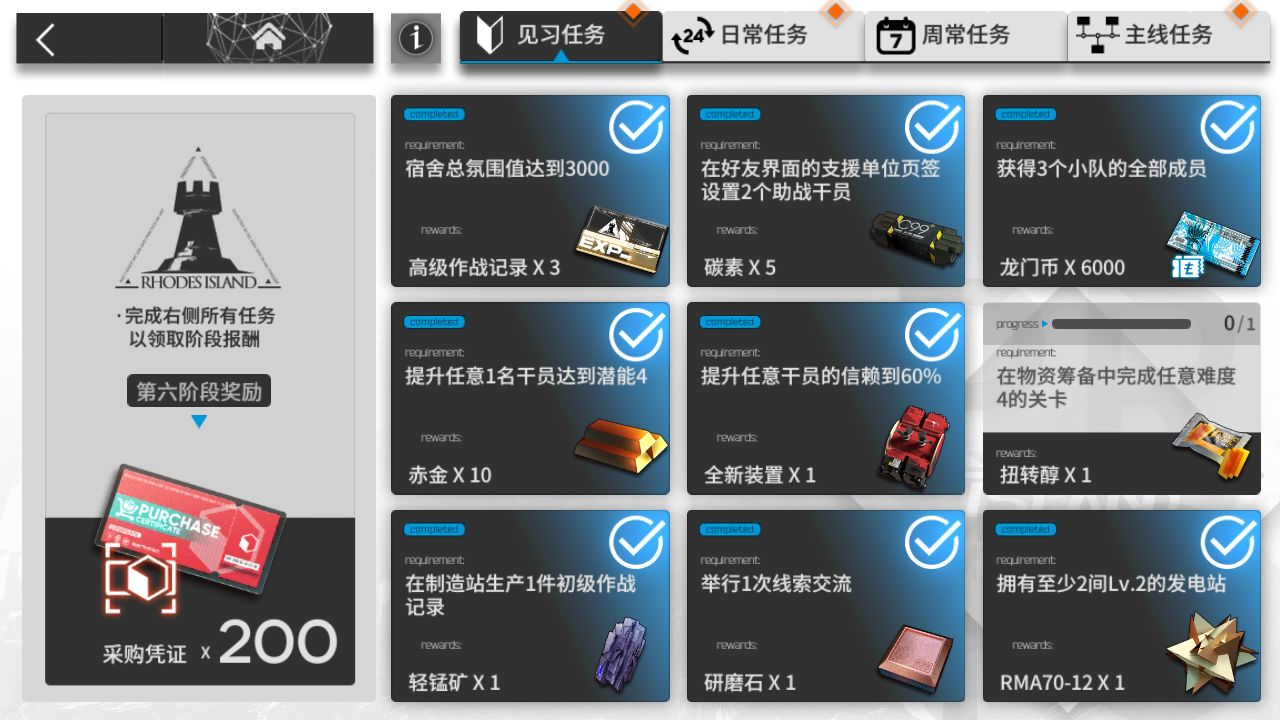Click the checkmark on 获得3个小队的全部成员 task
1280x720 pixels.
coord(1228,127)
